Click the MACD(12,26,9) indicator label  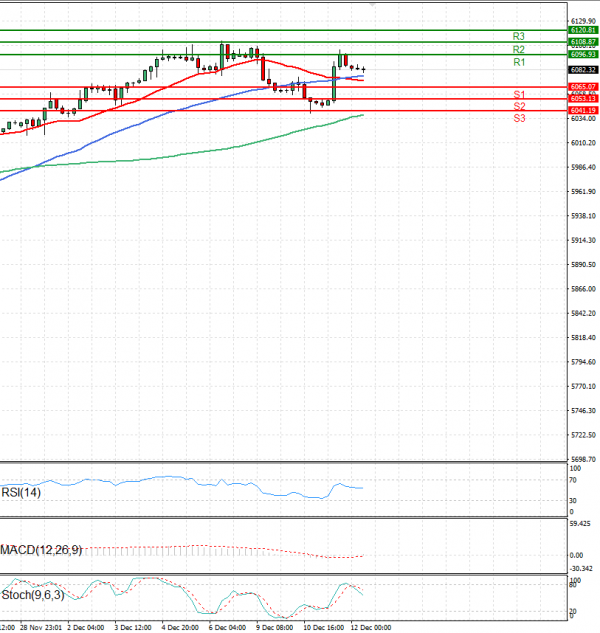tap(40, 550)
